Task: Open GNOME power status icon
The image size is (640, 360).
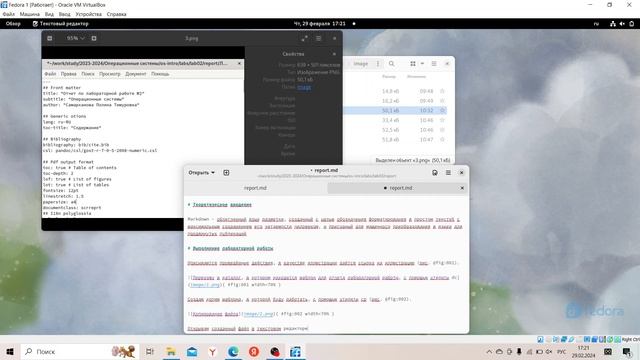Action: pos(631,24)
